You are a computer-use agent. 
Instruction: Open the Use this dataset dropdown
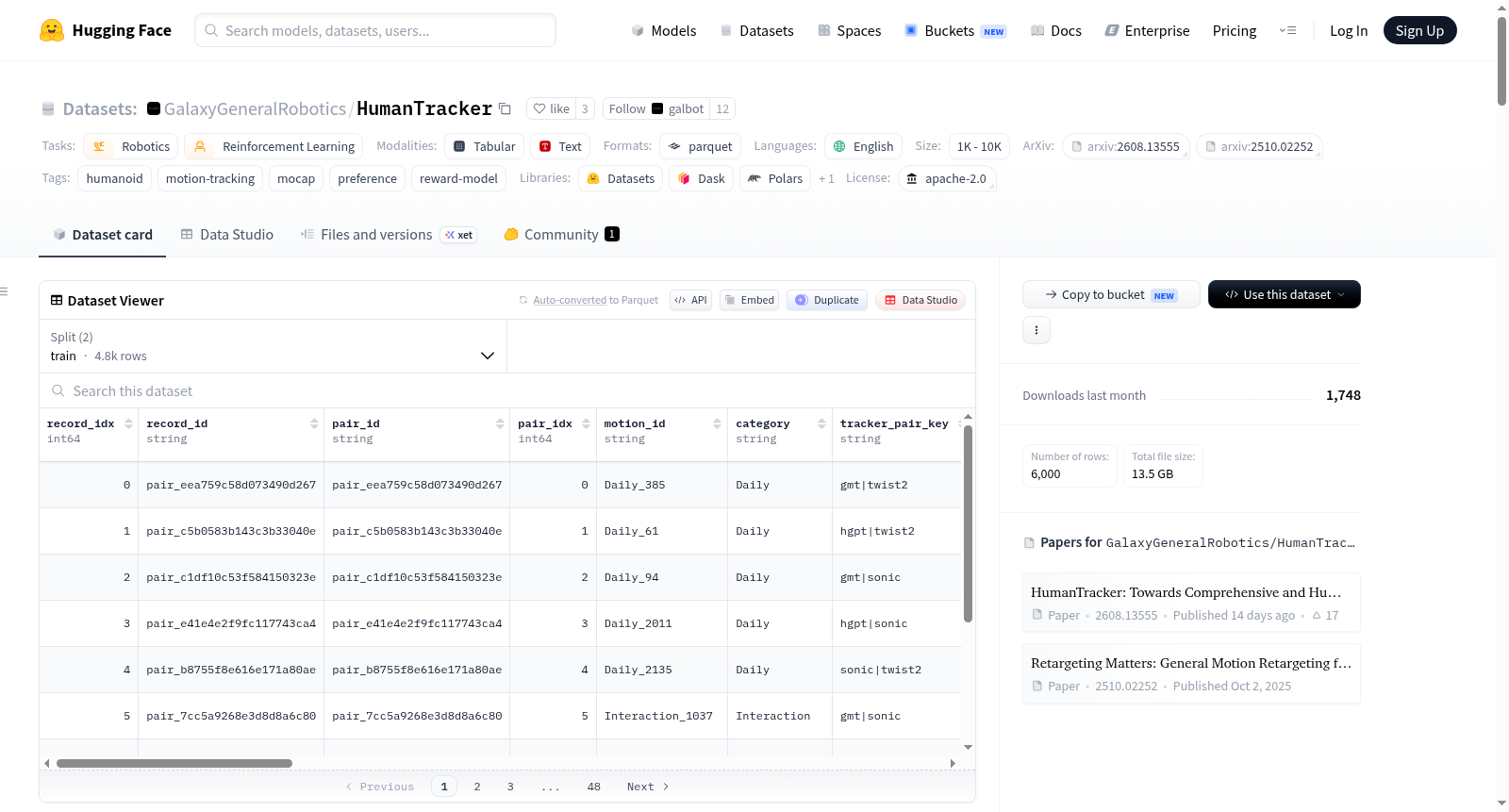[1285, 294]
